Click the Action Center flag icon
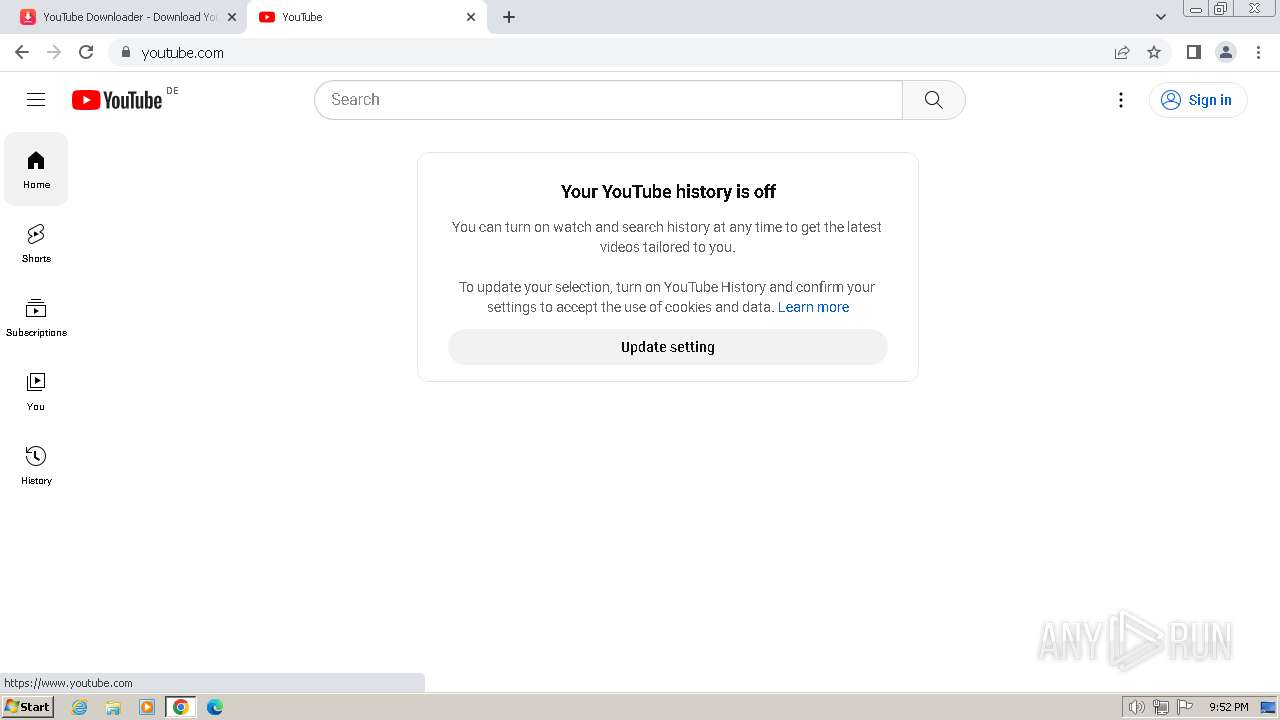 point(1185,707)
